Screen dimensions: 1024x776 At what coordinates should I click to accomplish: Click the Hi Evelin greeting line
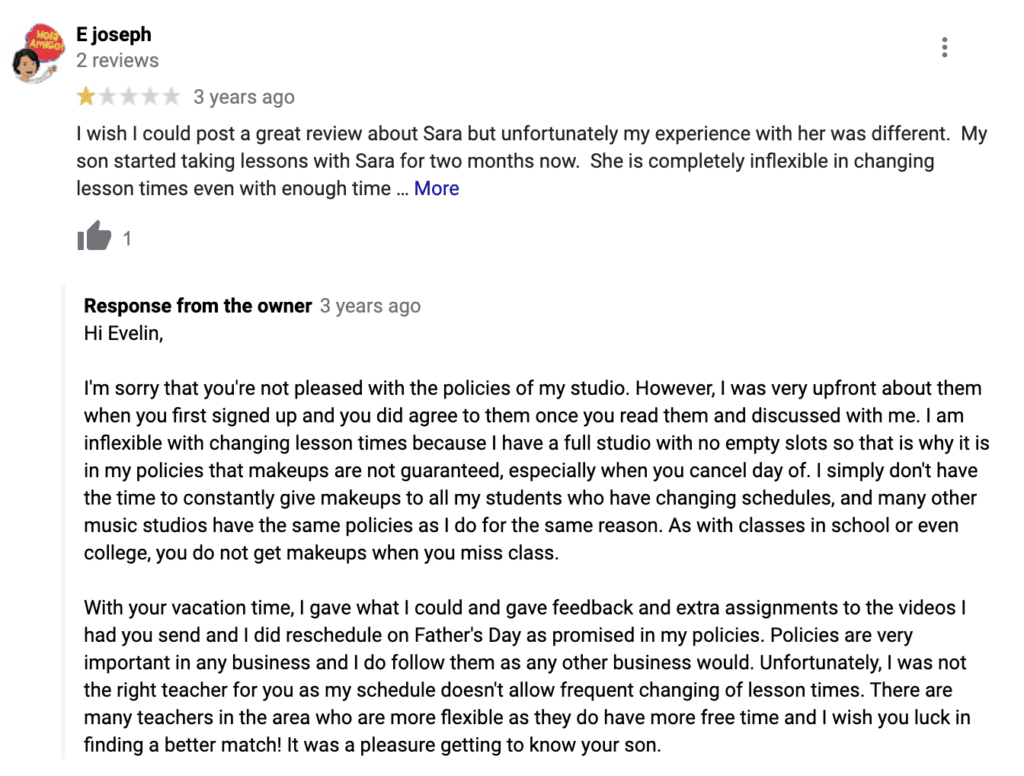click(123, 333)
